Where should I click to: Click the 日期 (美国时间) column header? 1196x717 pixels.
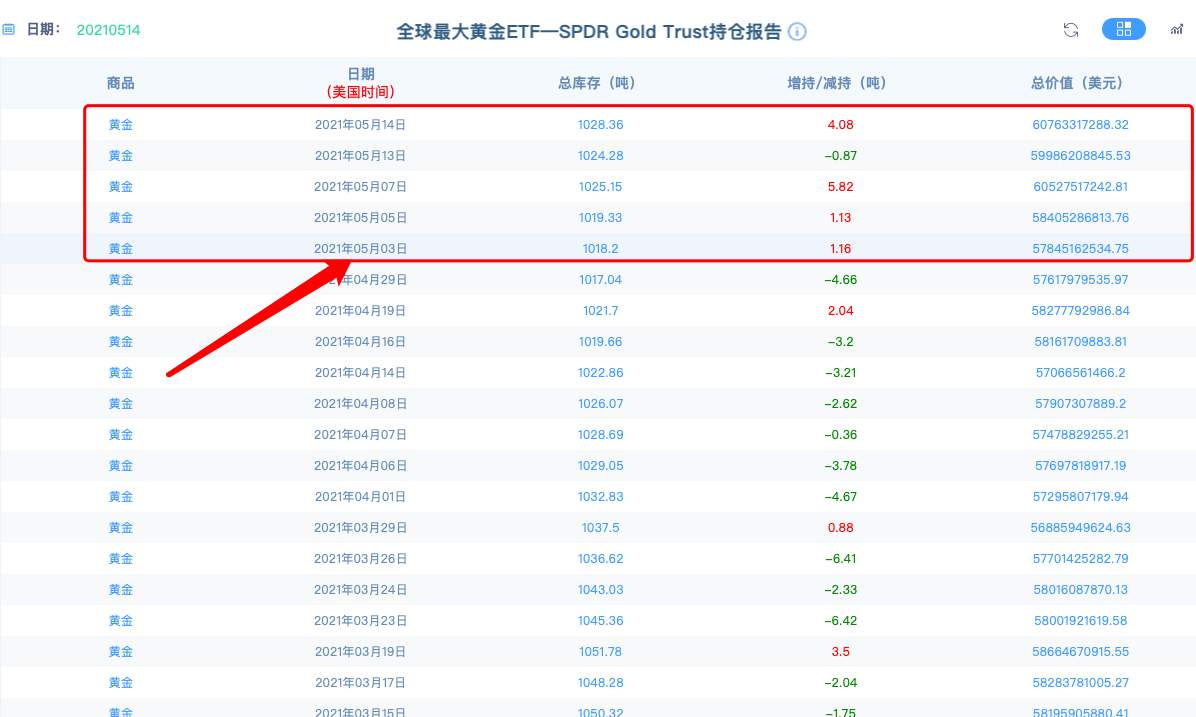(360, 82)
